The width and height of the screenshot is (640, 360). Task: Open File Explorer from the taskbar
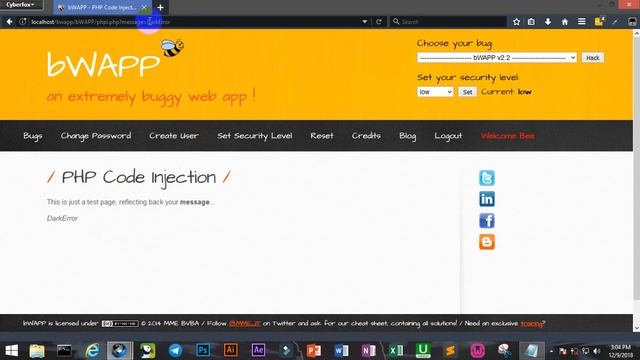(37, 350)
